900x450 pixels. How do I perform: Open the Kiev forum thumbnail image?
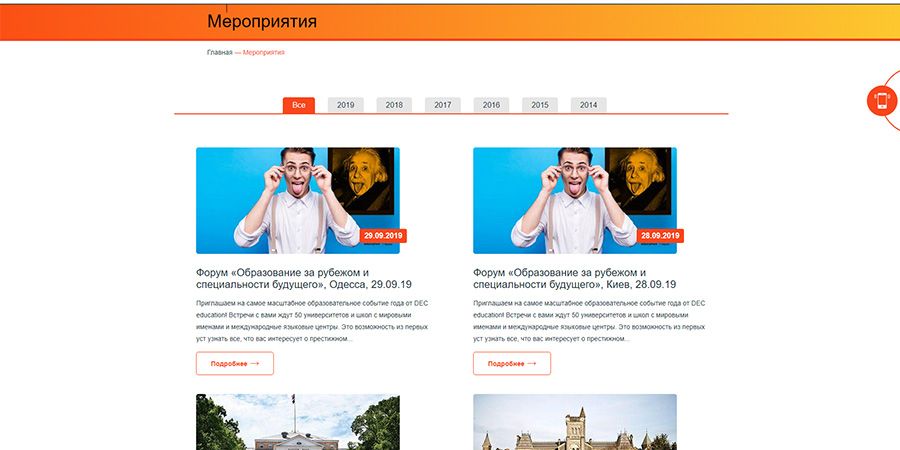pos(575,200)
